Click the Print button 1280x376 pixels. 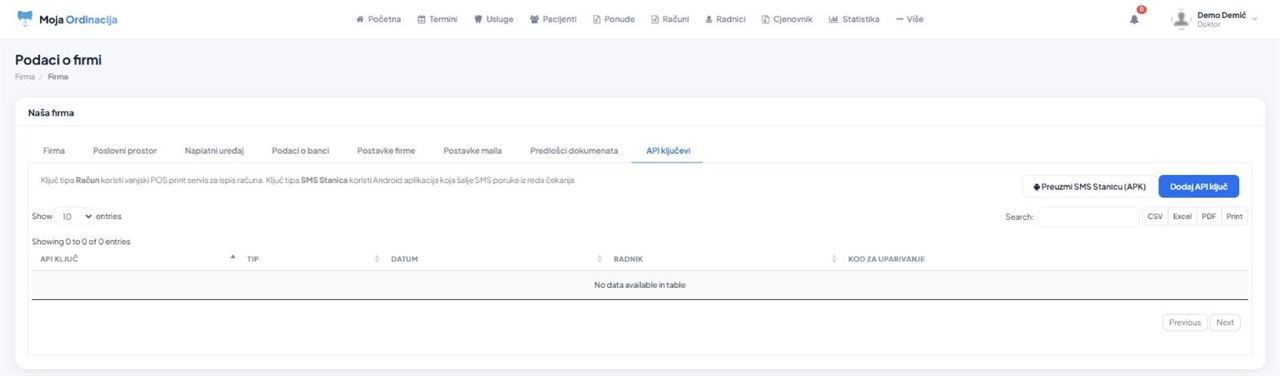click(x=1235, y=217)
